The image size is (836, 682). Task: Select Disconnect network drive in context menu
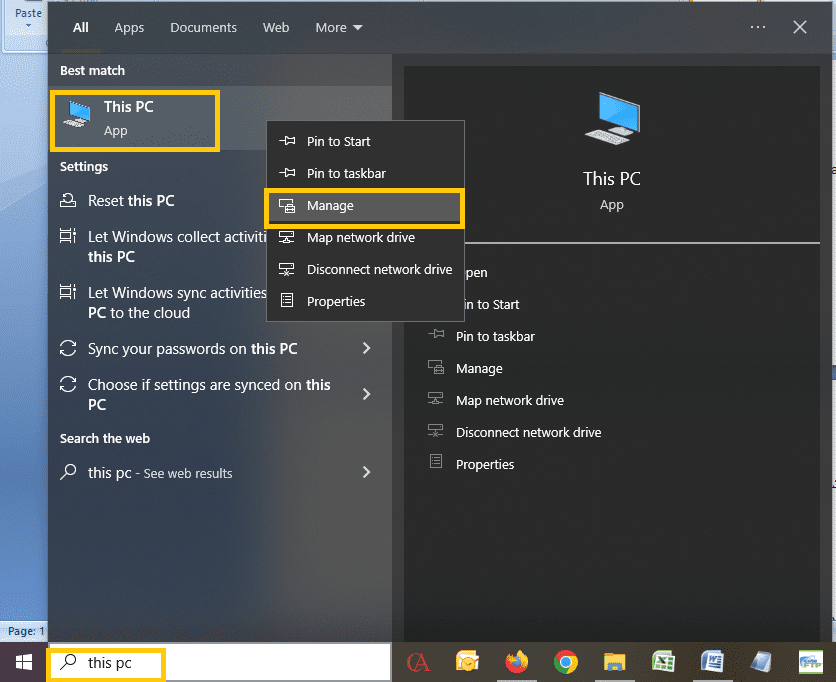click(365, 269)
